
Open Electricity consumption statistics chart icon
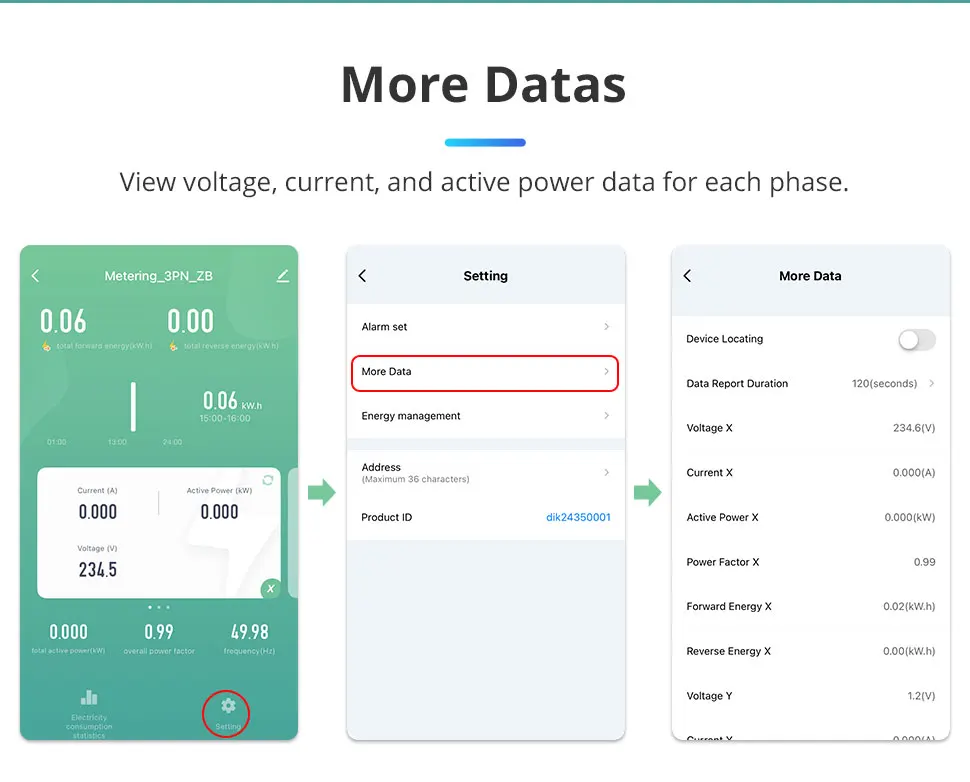tap(89, 698)
